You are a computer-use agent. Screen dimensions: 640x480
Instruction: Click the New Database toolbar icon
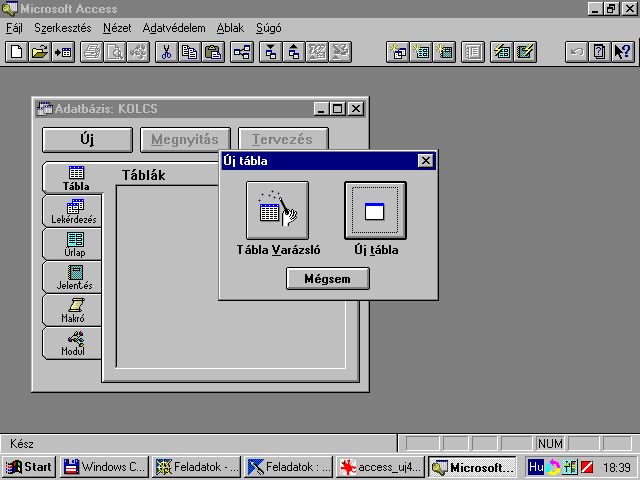click(x=17, y=51)
